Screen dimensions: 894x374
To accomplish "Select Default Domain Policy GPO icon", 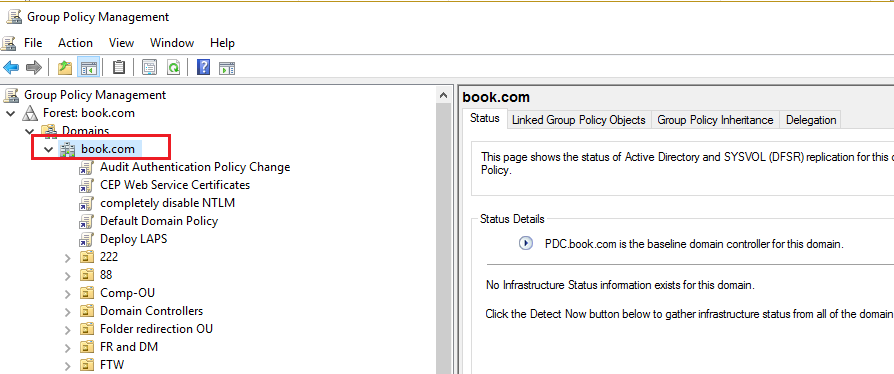I will [x=86, y=221].
